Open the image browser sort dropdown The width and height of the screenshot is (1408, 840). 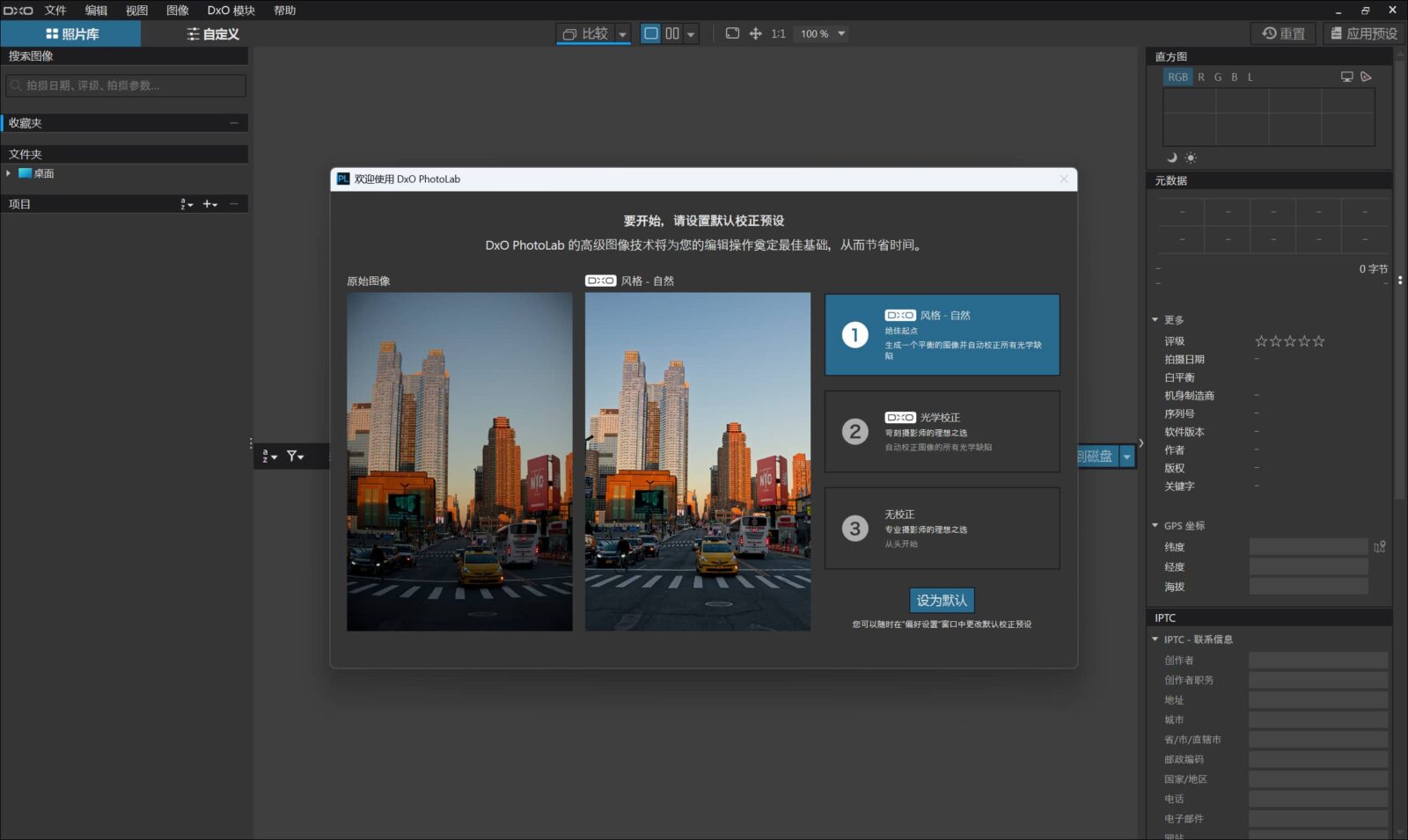tap(270, 457)
